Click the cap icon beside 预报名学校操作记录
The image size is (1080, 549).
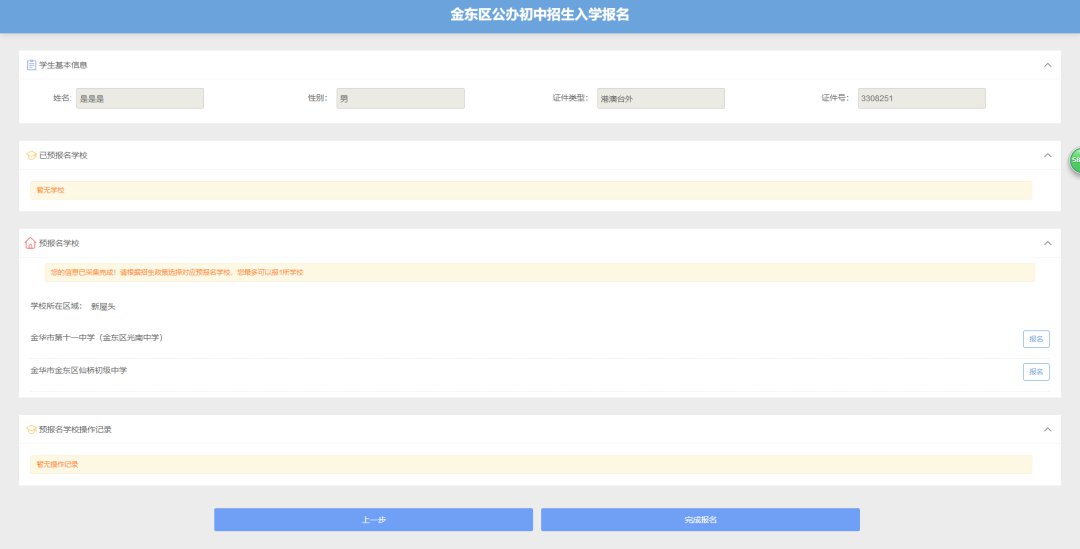tap(31, 429)
